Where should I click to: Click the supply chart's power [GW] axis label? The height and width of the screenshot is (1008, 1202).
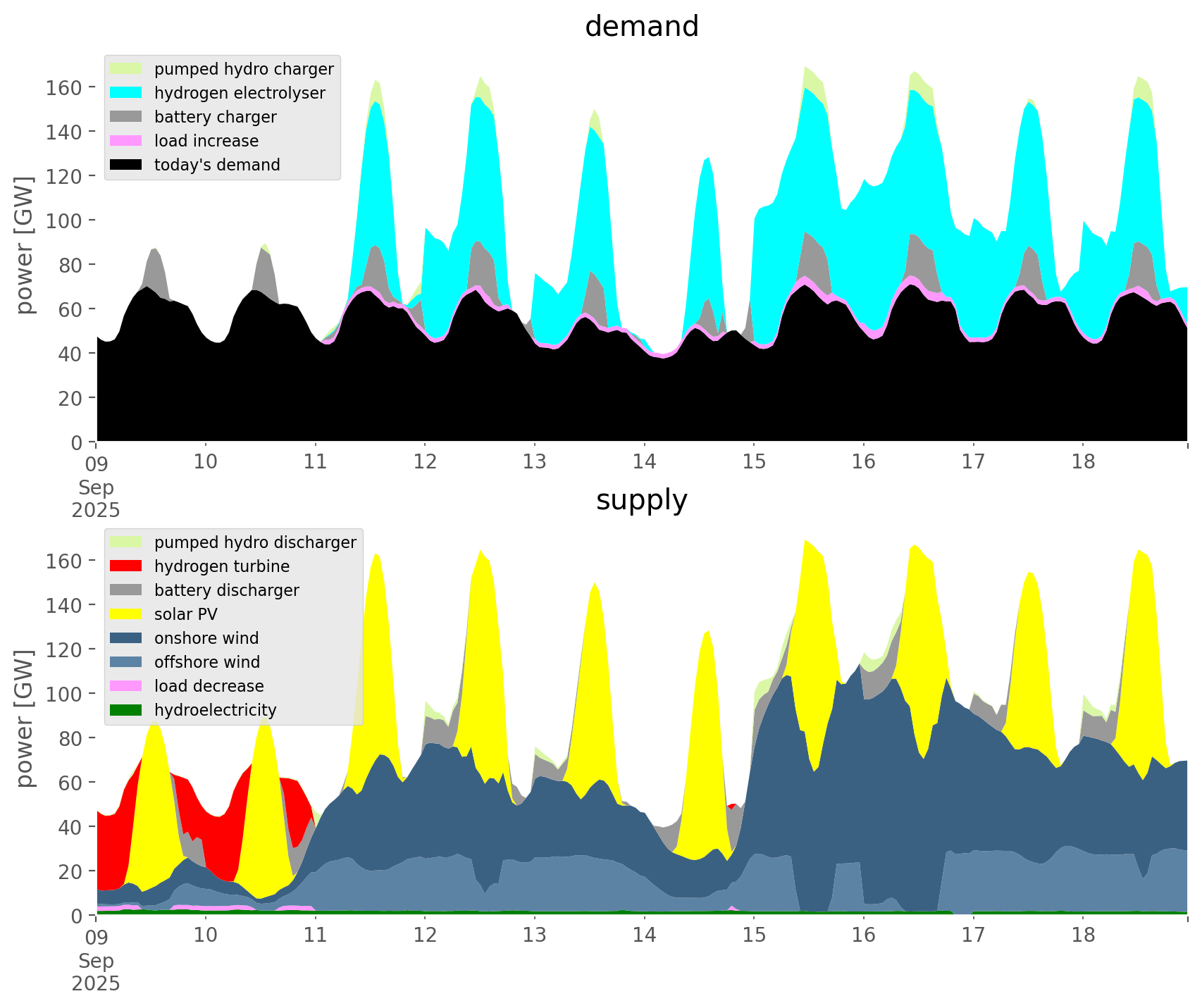(x=25, y=718)
